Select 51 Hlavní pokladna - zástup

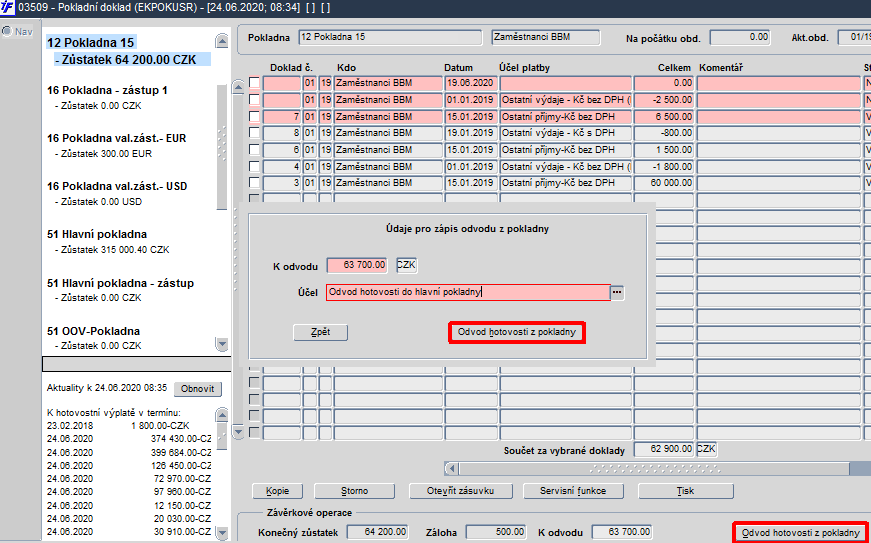pos(121,283)
